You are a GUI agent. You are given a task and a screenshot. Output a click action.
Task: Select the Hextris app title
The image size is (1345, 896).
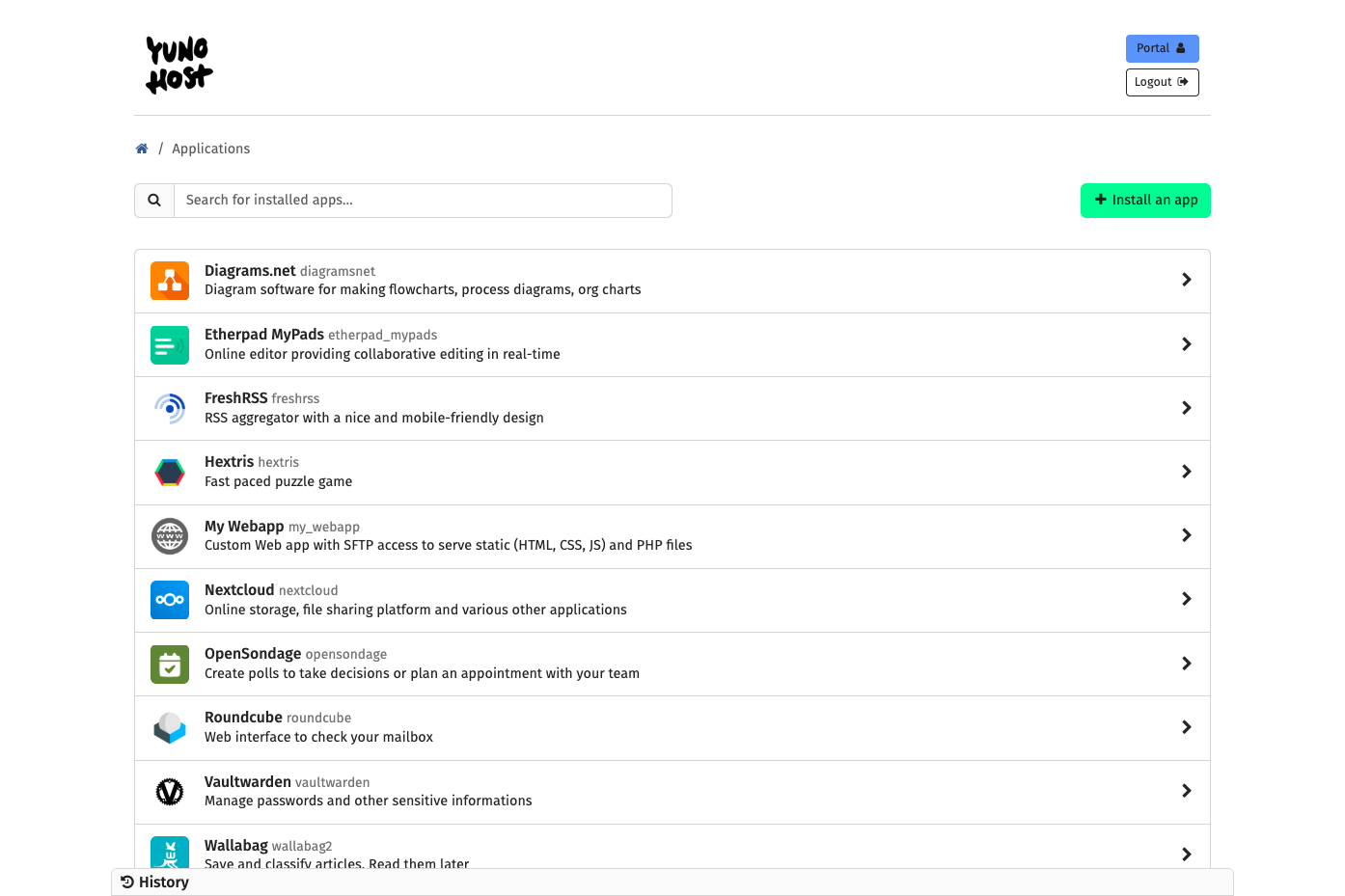[229, 462]
